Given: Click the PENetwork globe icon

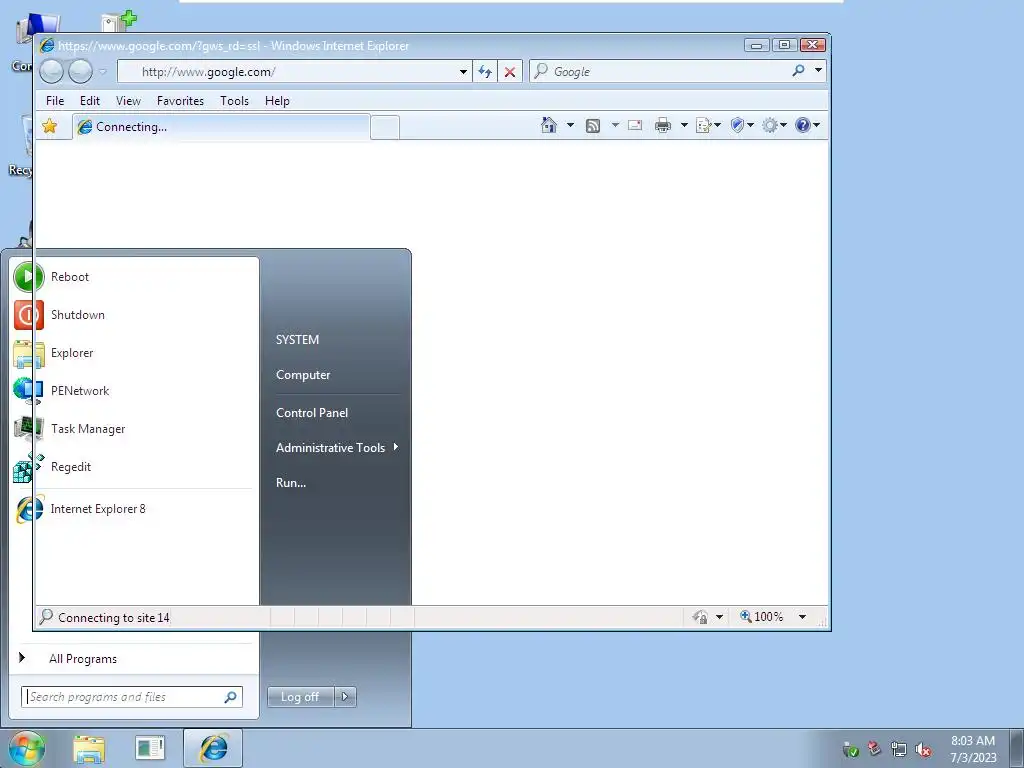Looking at the screenshot, I should tap(28, 391).
